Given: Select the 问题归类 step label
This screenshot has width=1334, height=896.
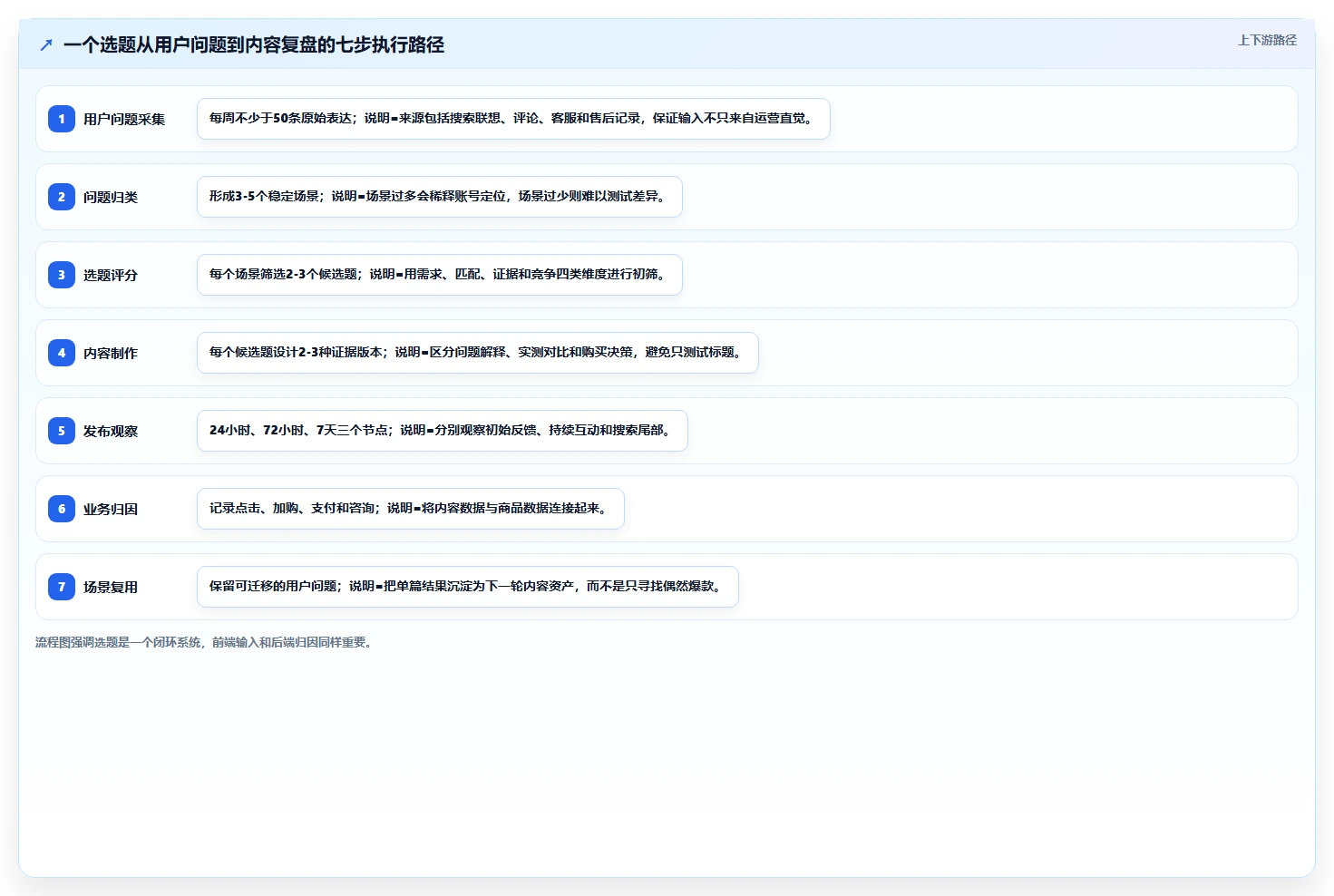Looking at the screenshot, I should coord(111,197).
